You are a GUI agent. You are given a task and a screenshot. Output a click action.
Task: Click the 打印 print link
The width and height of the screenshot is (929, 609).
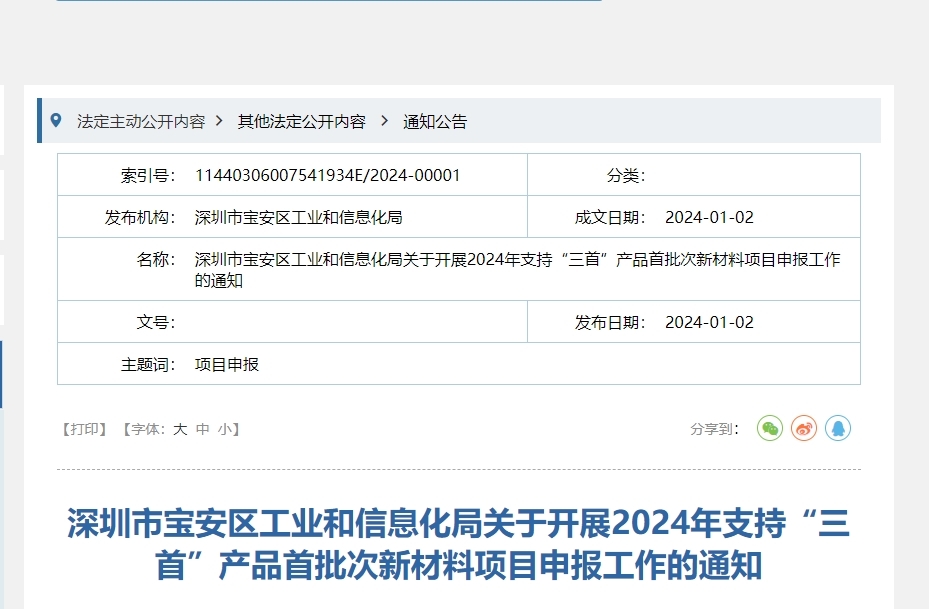tap(84, 429)
